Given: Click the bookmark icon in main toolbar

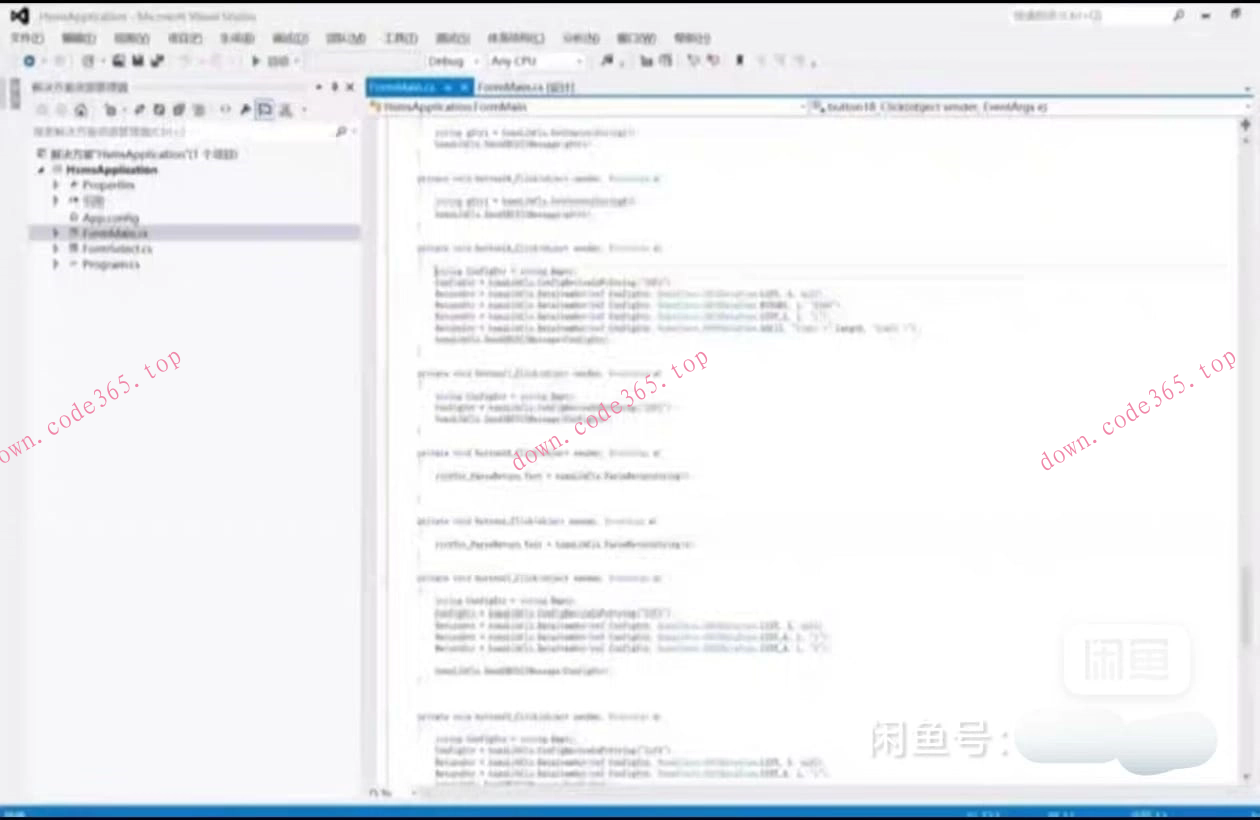Looking at the screenshot, I should [x=739, y=61].
